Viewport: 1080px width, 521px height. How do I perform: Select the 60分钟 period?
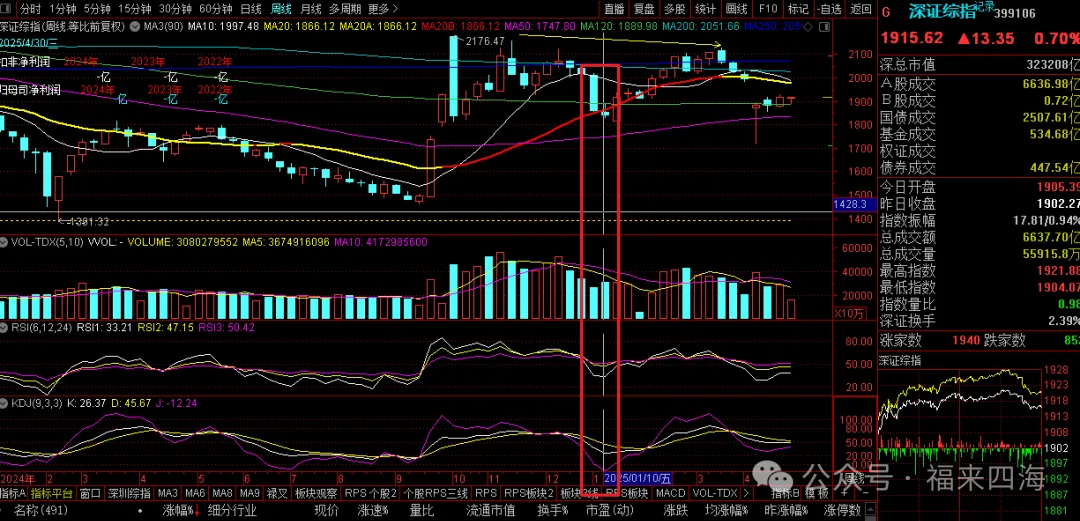tap(214, 10)
